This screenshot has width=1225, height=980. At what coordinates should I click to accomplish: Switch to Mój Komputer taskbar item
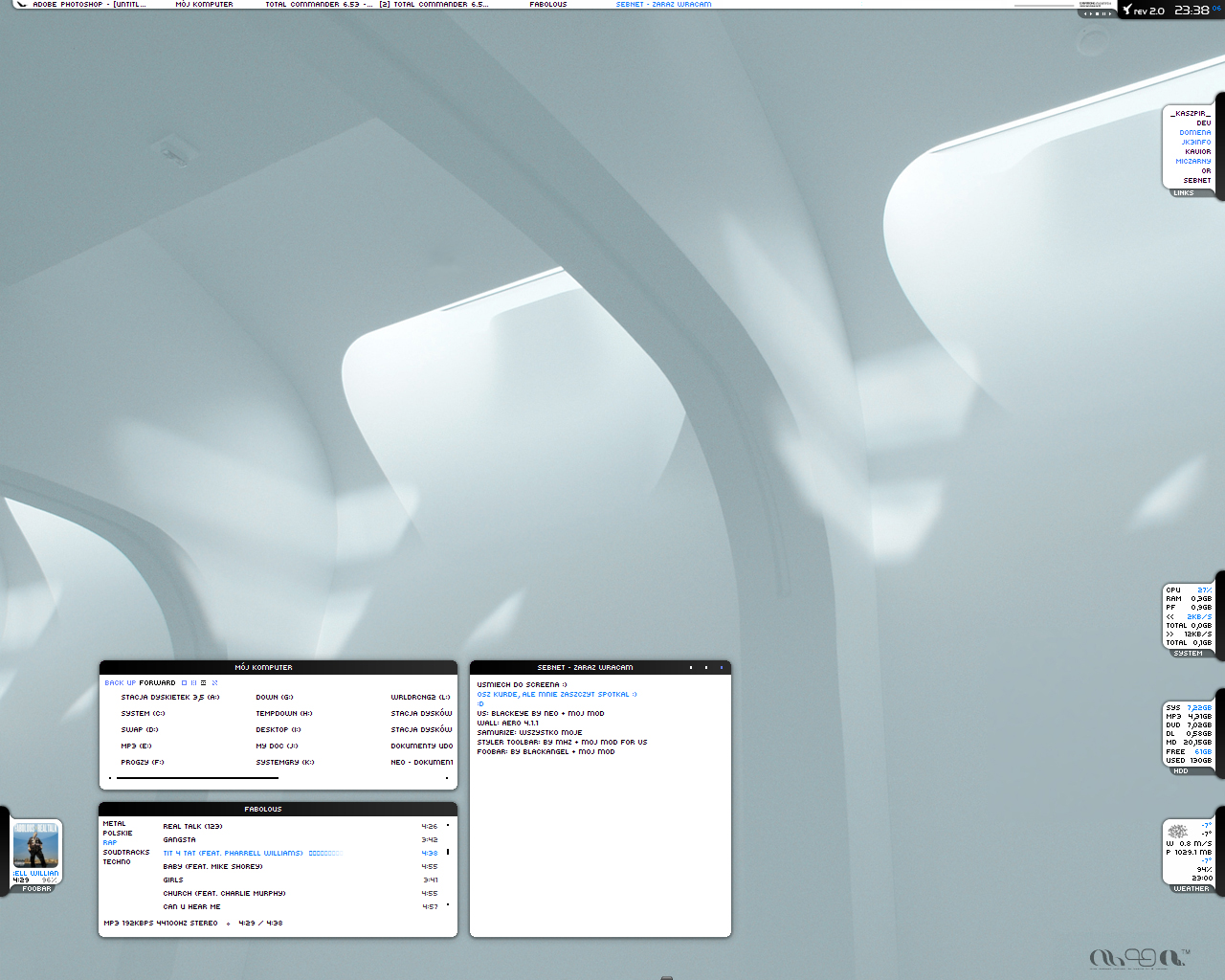204,5
